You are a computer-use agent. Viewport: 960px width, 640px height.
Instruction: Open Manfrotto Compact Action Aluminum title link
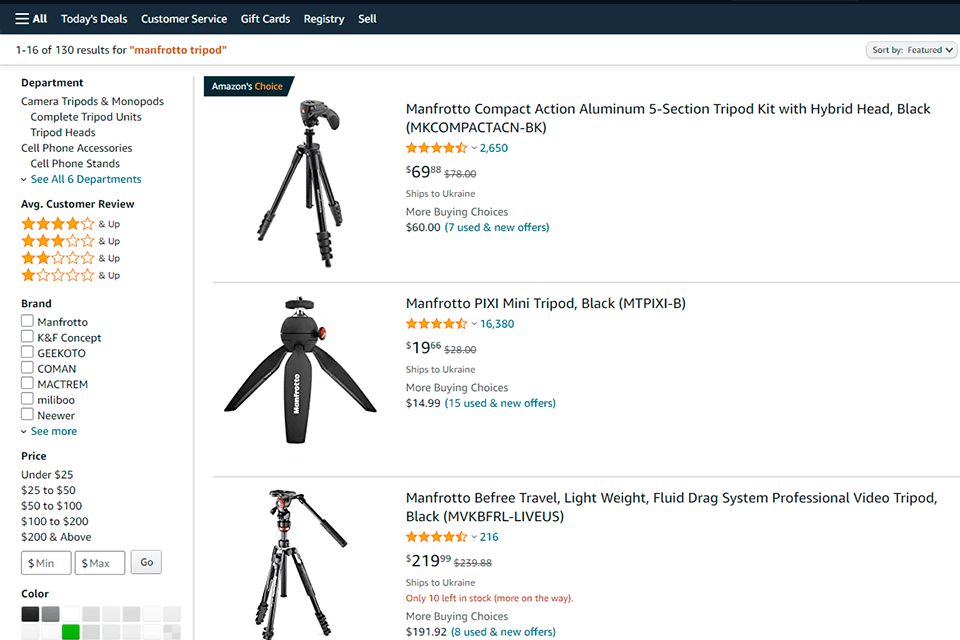(x=668, y=118)
